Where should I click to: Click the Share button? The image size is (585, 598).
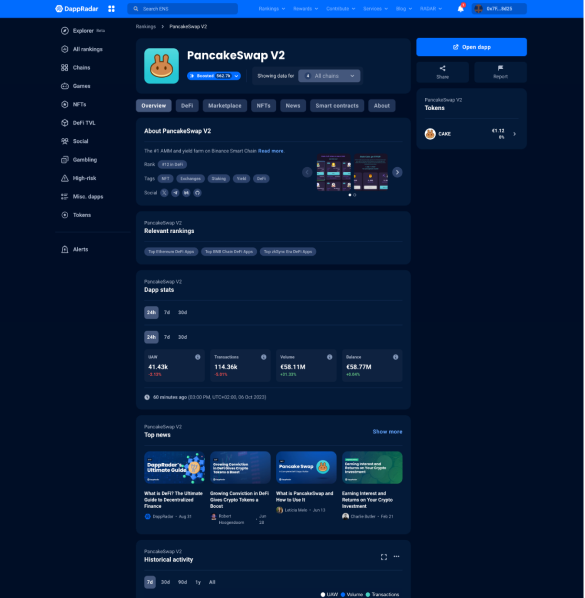(442, 72)
